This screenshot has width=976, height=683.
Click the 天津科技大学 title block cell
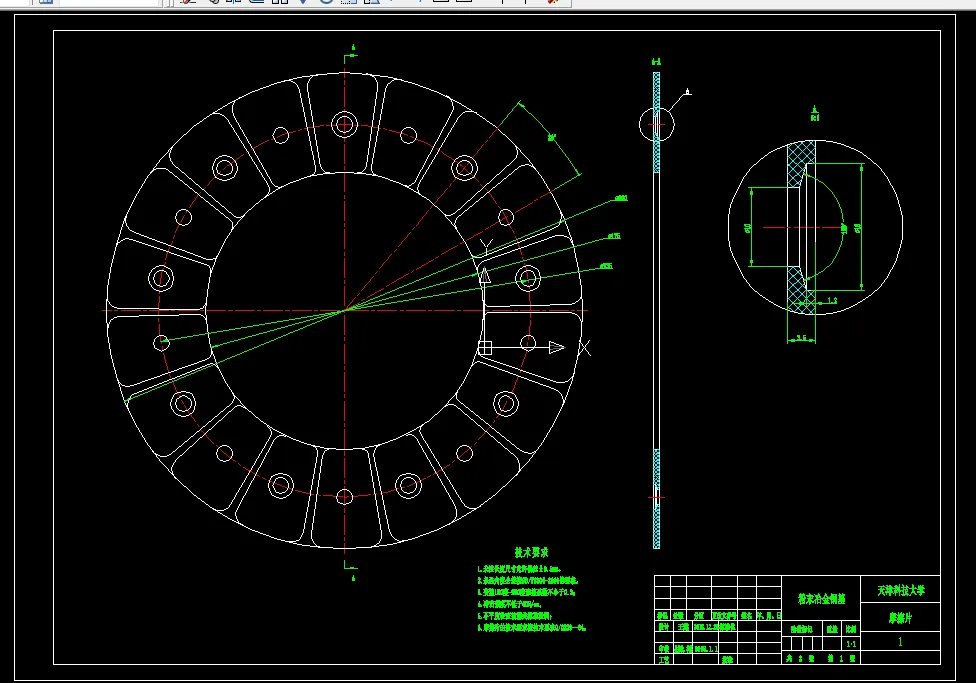[x=900, y=591]
